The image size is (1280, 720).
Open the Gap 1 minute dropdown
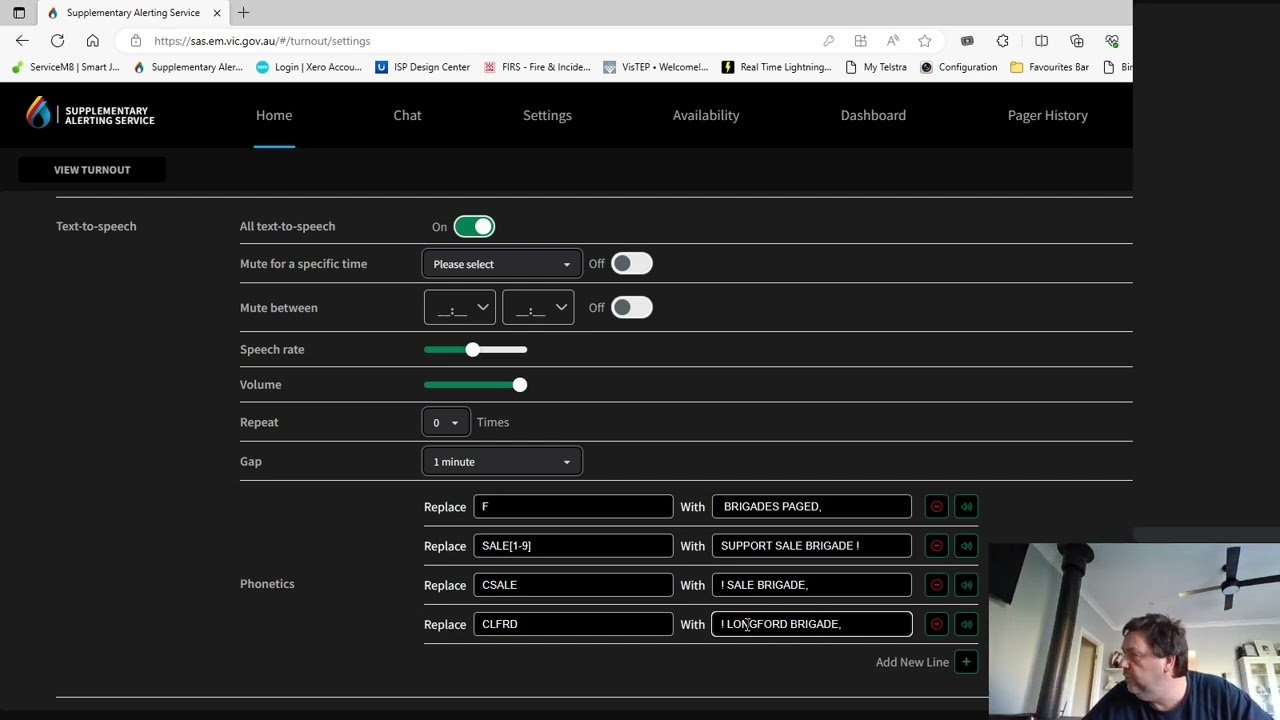click(502, 462)
